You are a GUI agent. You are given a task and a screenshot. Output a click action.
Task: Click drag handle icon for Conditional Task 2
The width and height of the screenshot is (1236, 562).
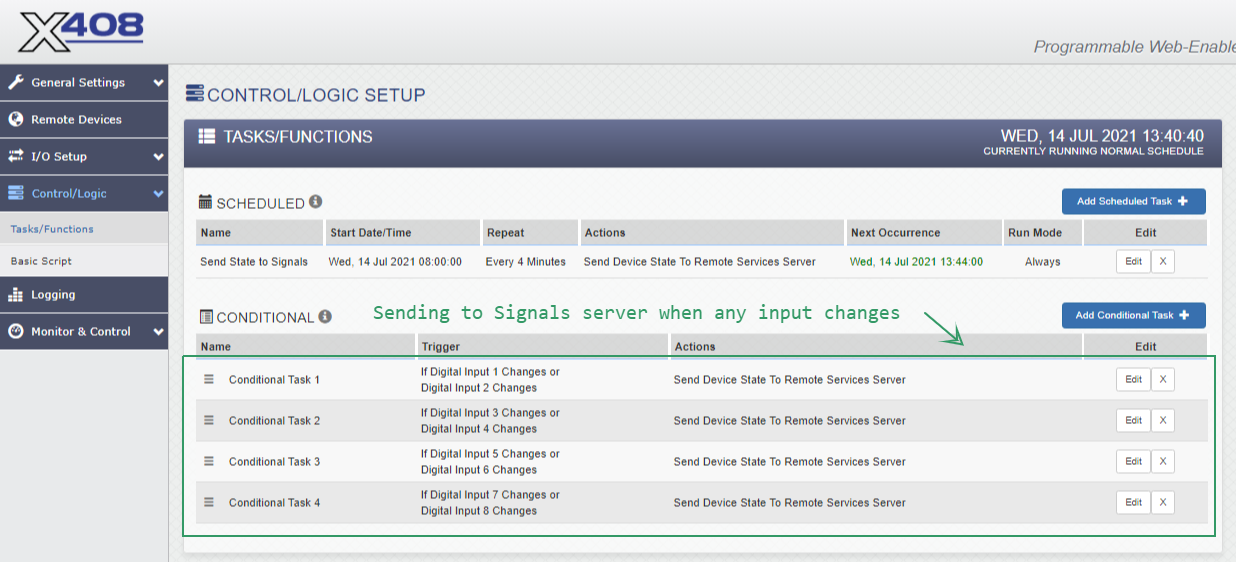coord(209,420)
